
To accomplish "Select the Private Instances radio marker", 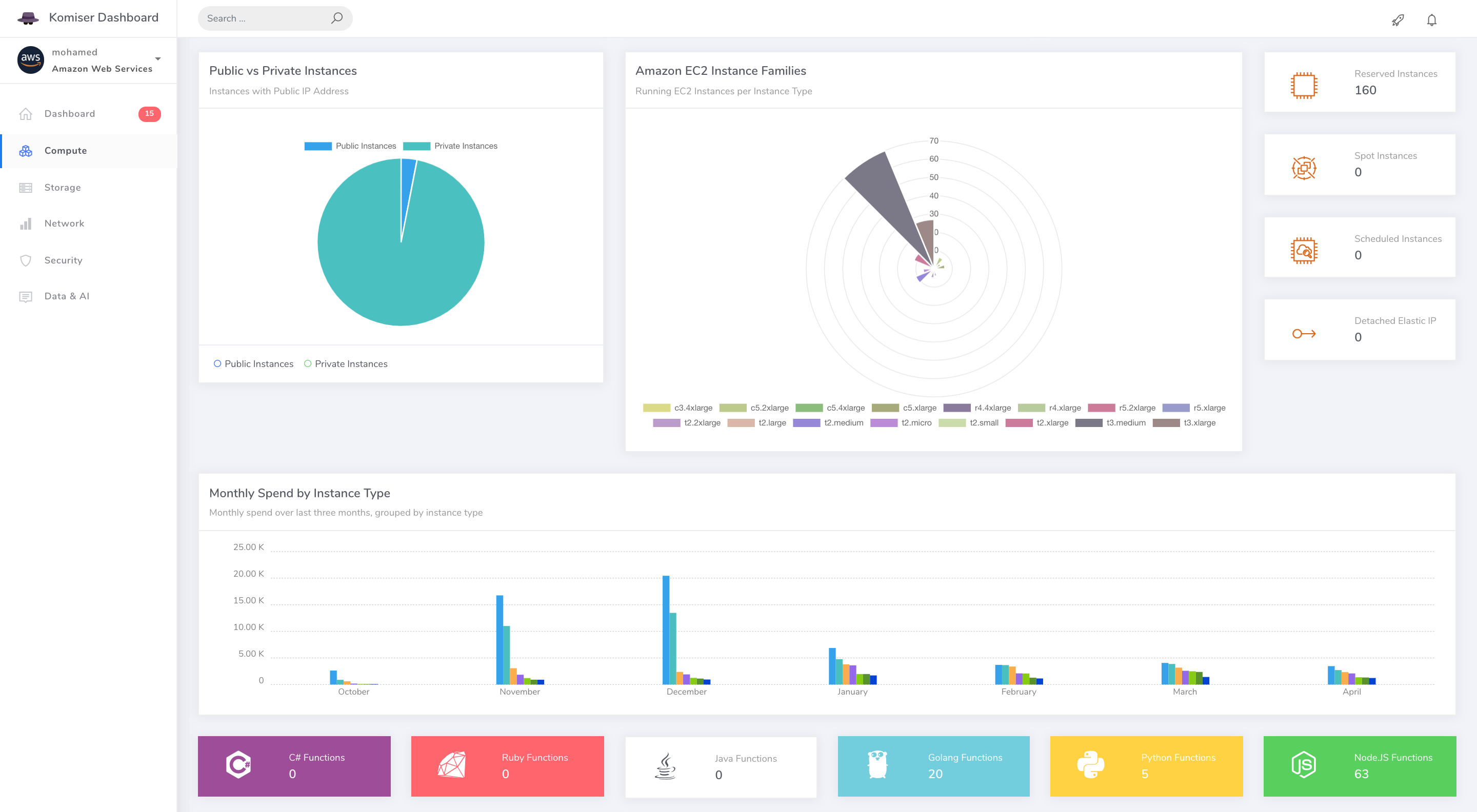I will coord(307,363).
